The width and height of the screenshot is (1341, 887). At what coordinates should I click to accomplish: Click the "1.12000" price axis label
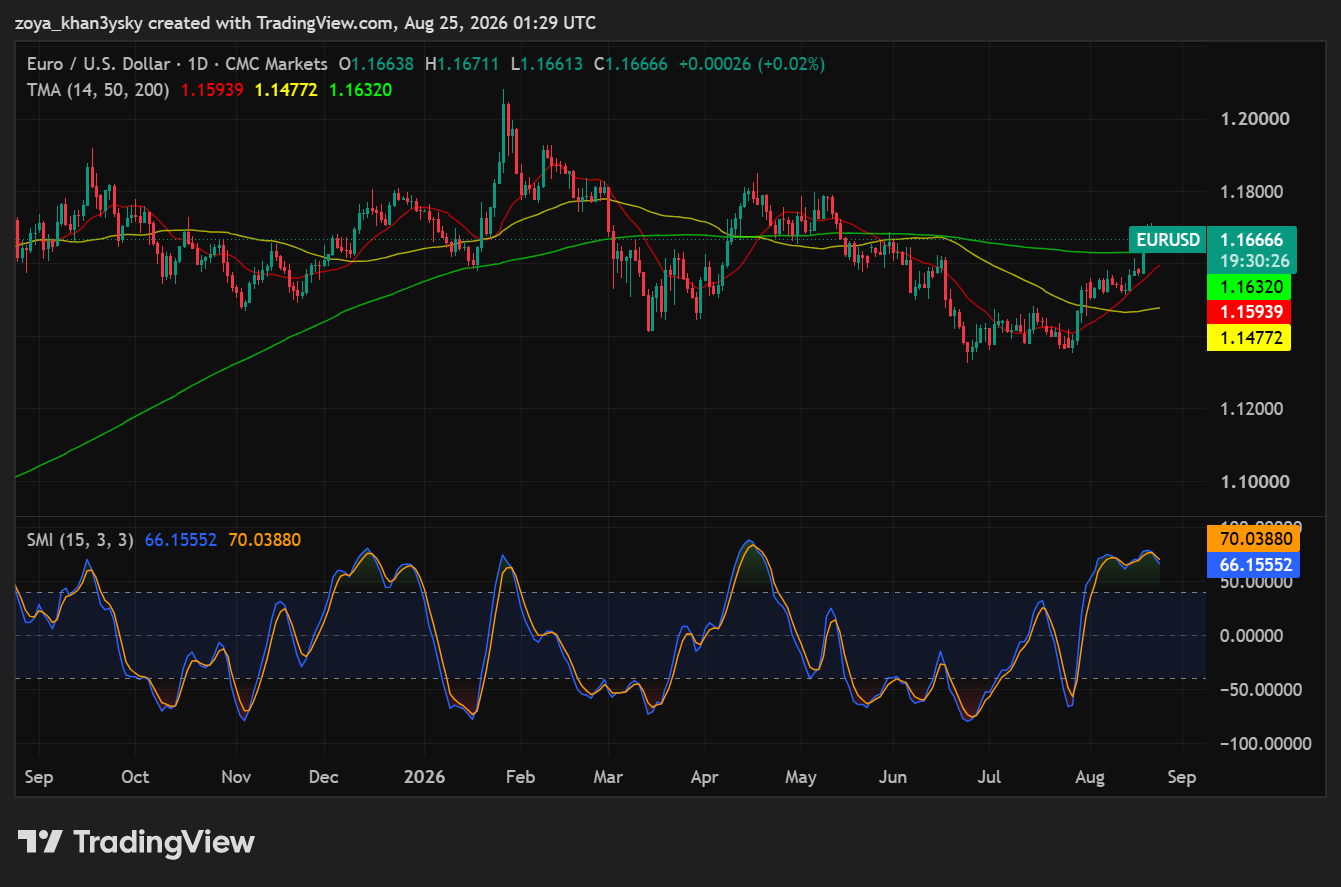tap(1254, 409)
